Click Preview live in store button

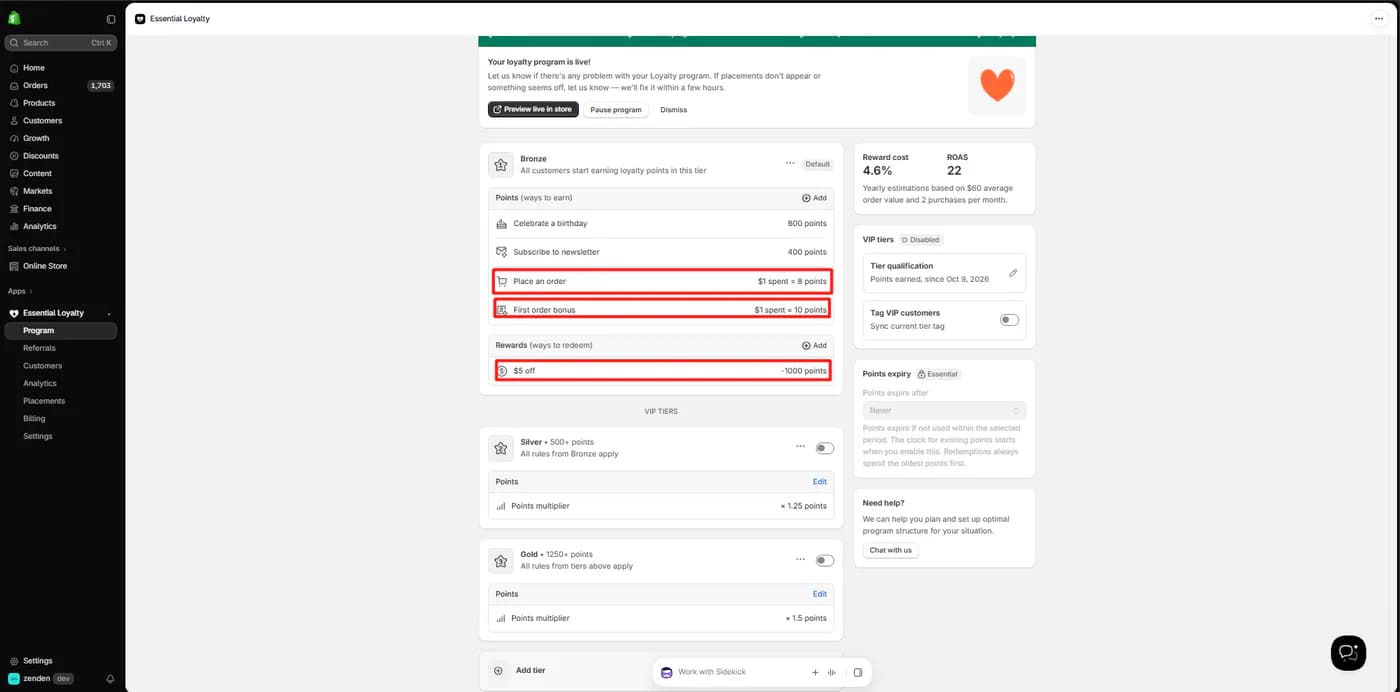tap(533, 109)
